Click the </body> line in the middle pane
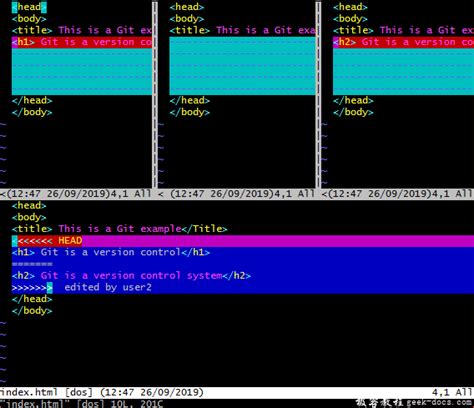The width and height of the screenshot is (474, 408). coord(190,112)
